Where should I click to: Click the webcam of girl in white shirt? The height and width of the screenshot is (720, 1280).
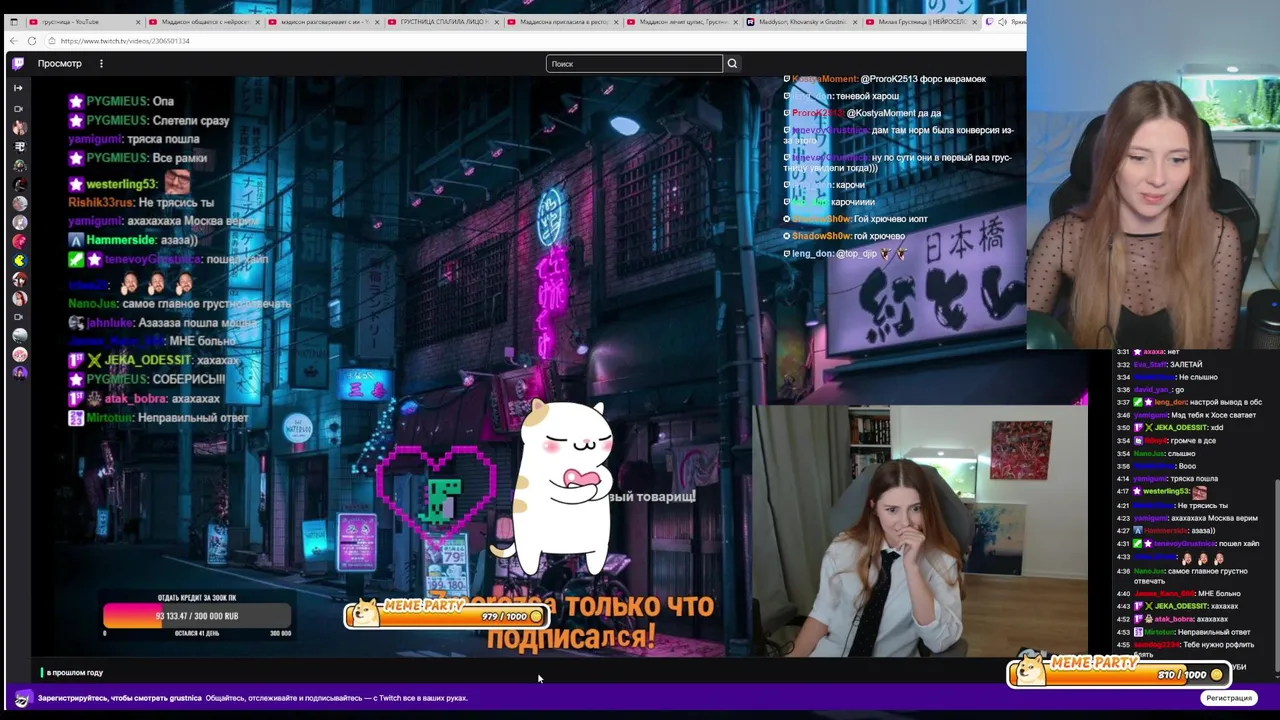[x=919, y=530]
